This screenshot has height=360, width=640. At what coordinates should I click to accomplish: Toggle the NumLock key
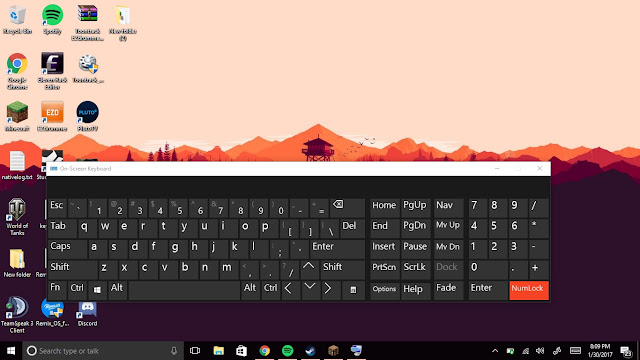click(529, 290)
